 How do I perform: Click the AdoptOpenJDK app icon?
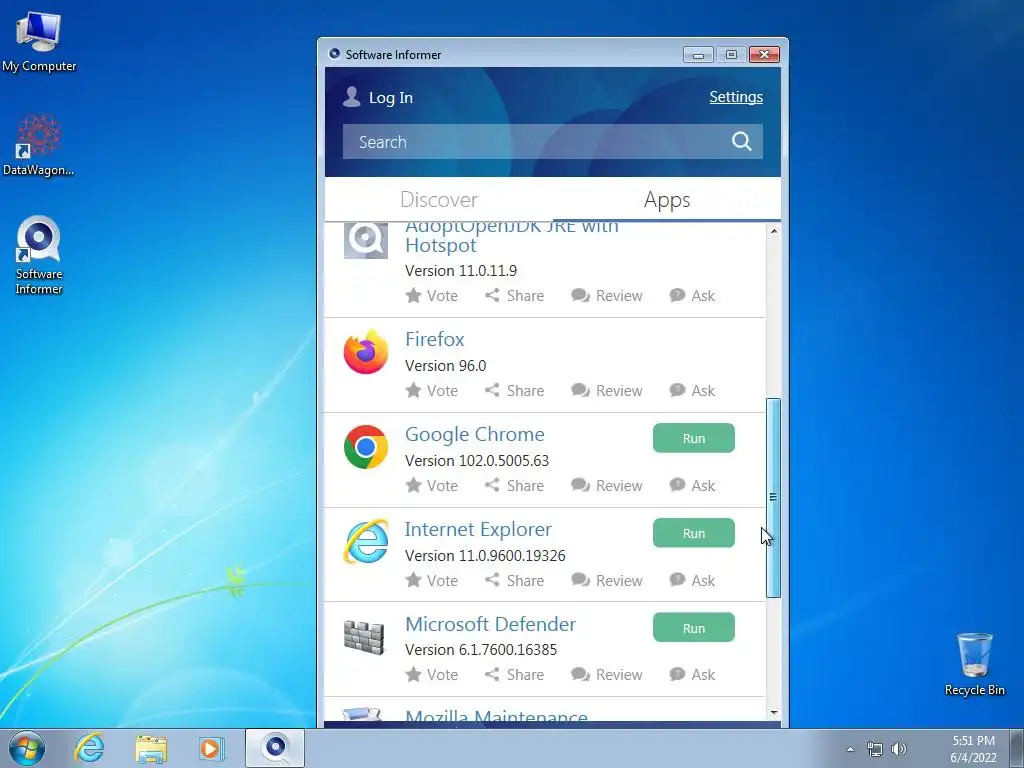point(366,240)
